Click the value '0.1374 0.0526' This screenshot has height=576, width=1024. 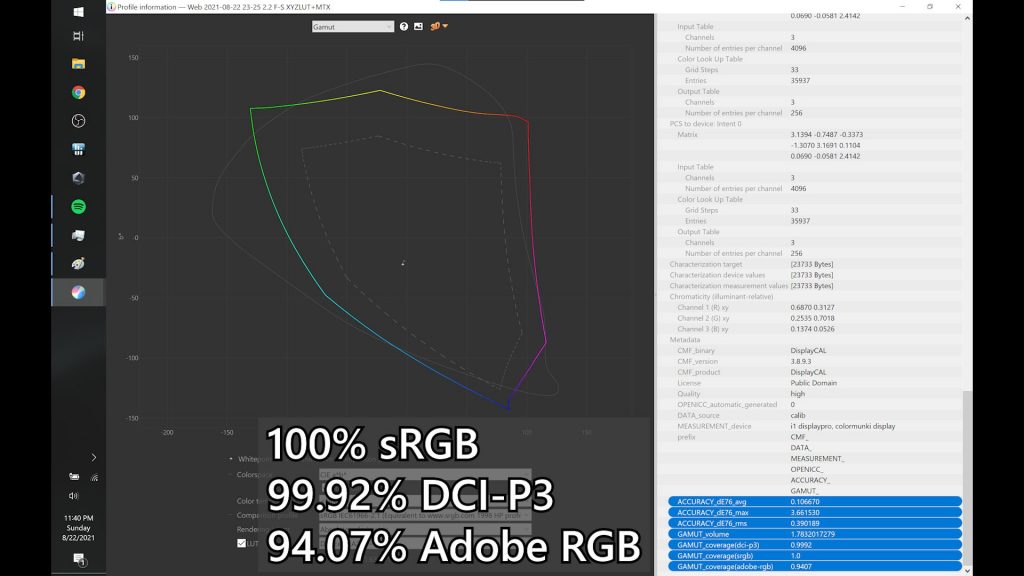point(812,329)
